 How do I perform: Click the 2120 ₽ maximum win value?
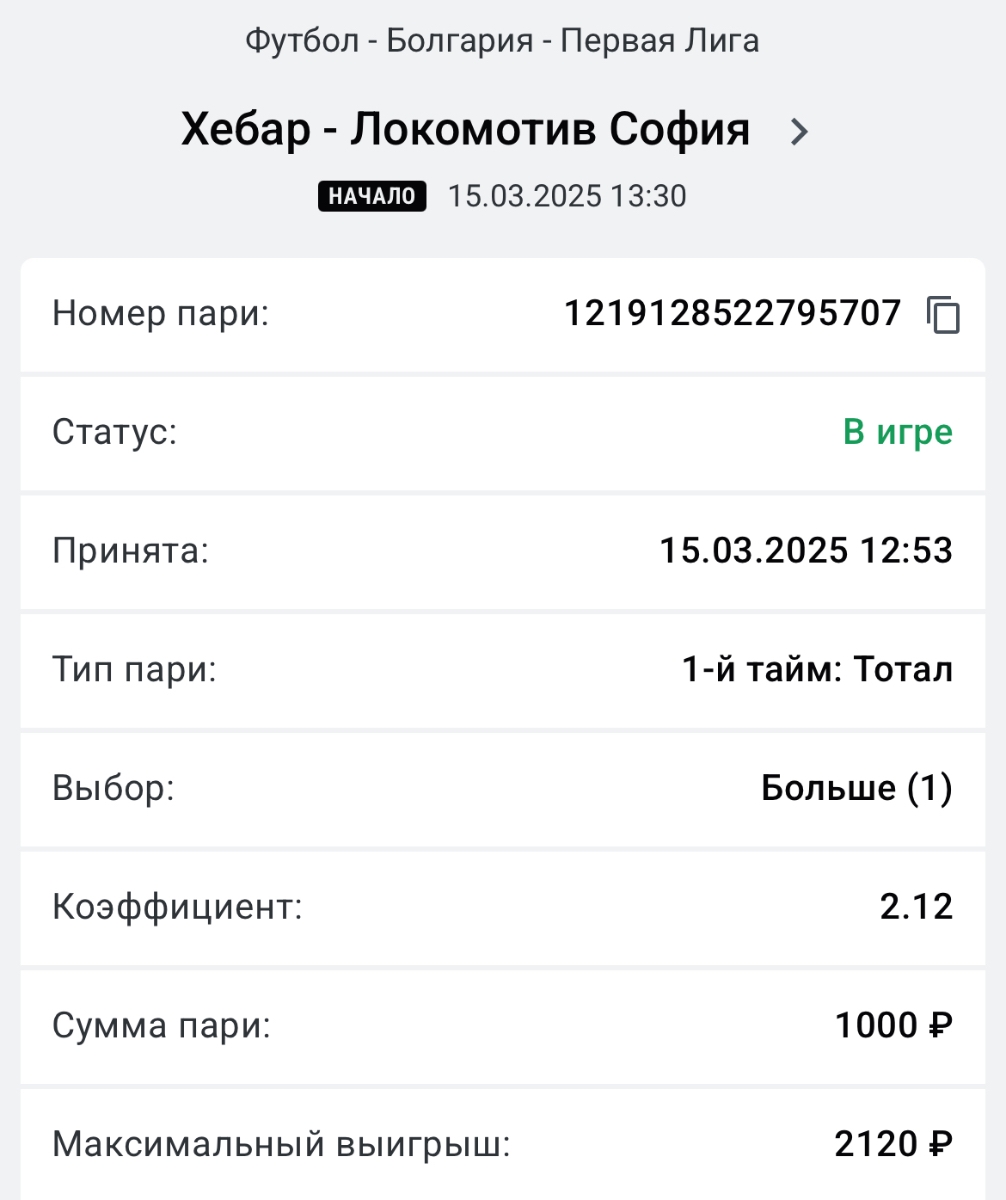pyautogui.click(x=894, y=1143)
